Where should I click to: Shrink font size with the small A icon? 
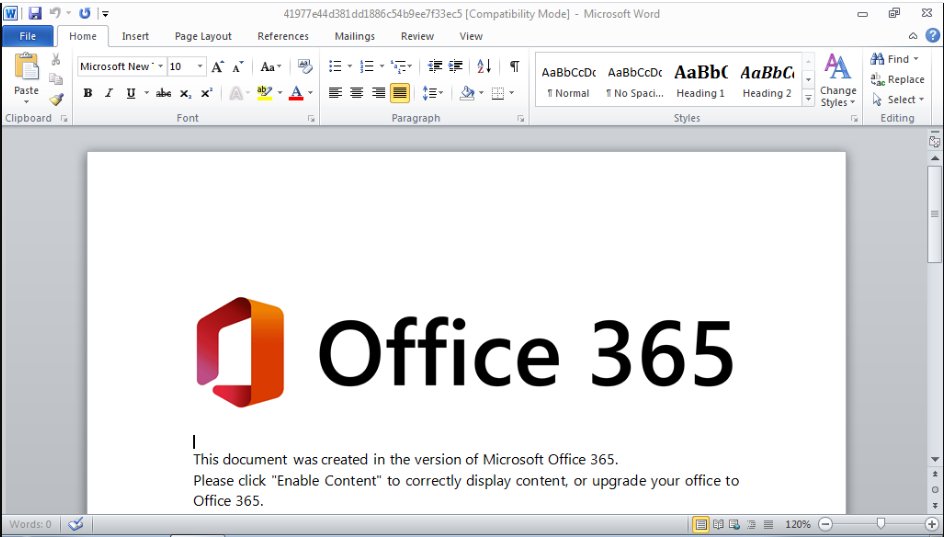(238, 66)
